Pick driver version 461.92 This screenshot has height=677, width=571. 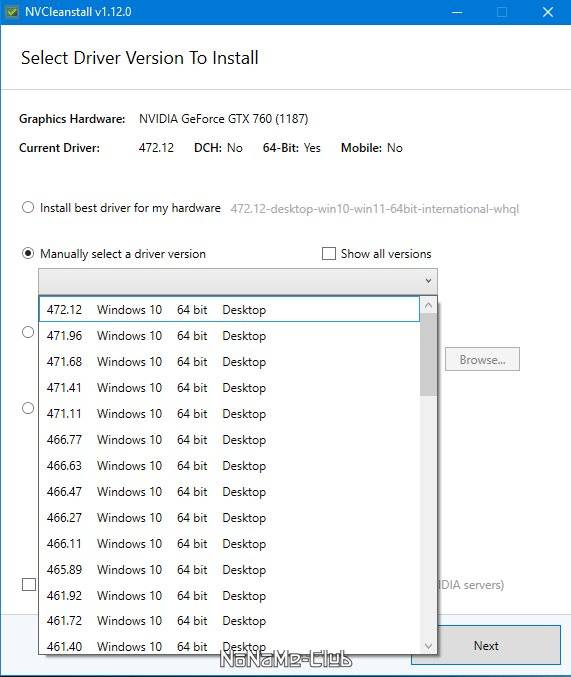click(229, 595)
